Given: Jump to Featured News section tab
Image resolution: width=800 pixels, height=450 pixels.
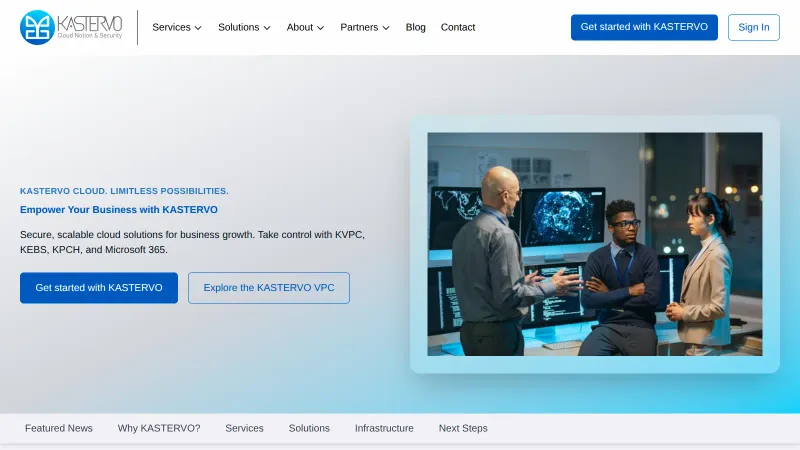Looking at the screenshot, I should click(x=59, y=428).
